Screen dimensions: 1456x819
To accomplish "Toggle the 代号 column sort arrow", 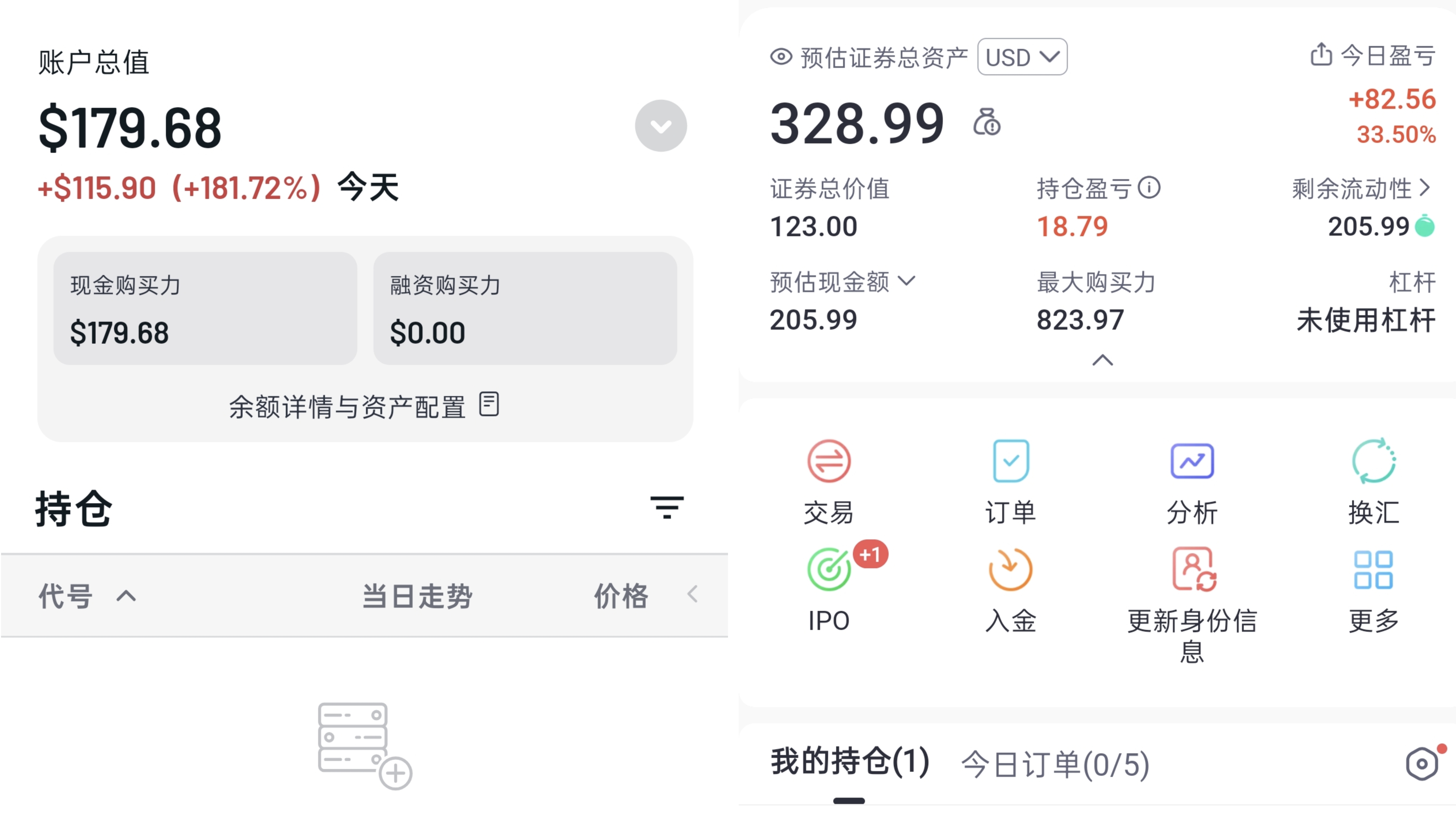I will tap(126, 596).
